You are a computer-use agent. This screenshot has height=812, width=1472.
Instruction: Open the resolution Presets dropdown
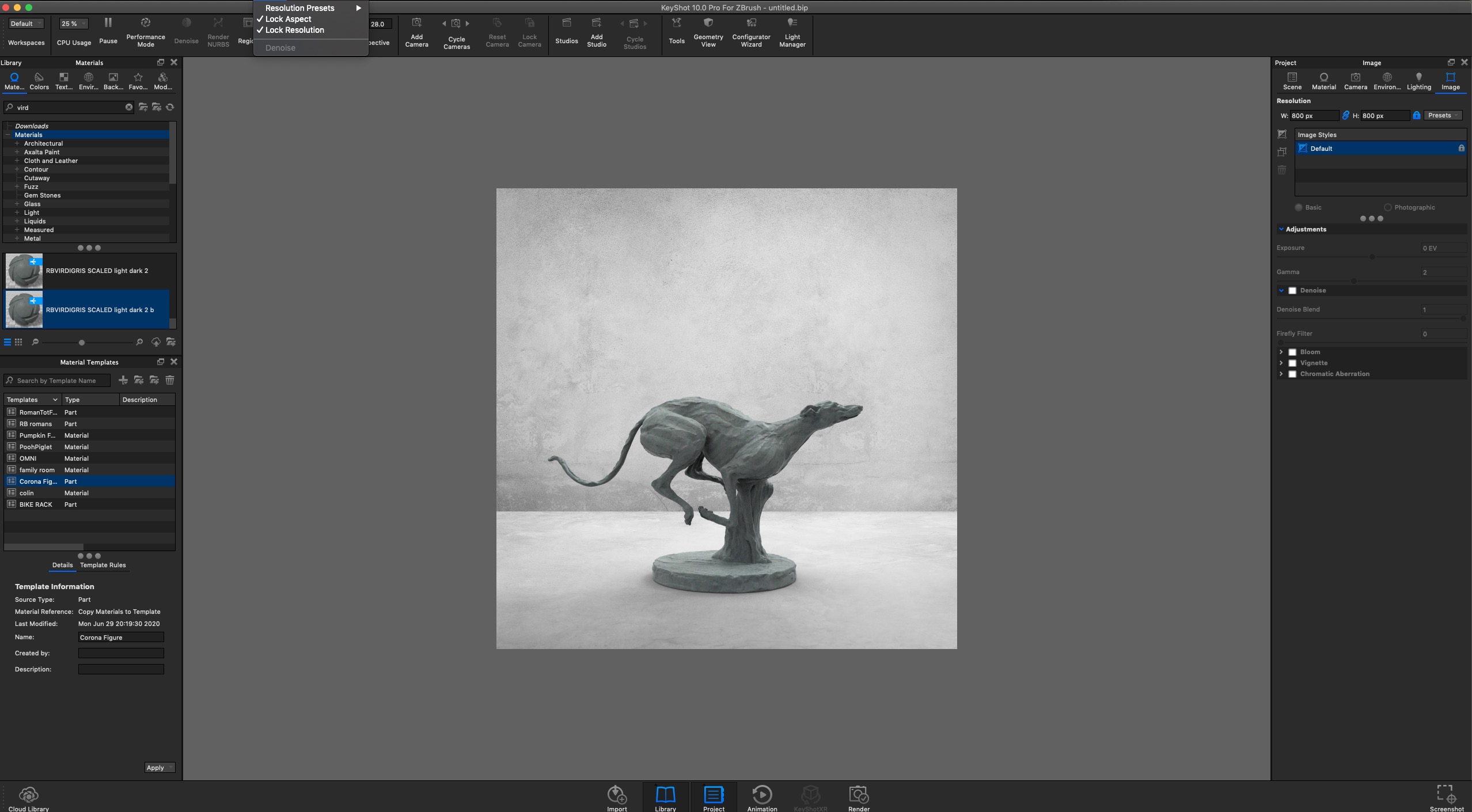tap(1443, 115)
